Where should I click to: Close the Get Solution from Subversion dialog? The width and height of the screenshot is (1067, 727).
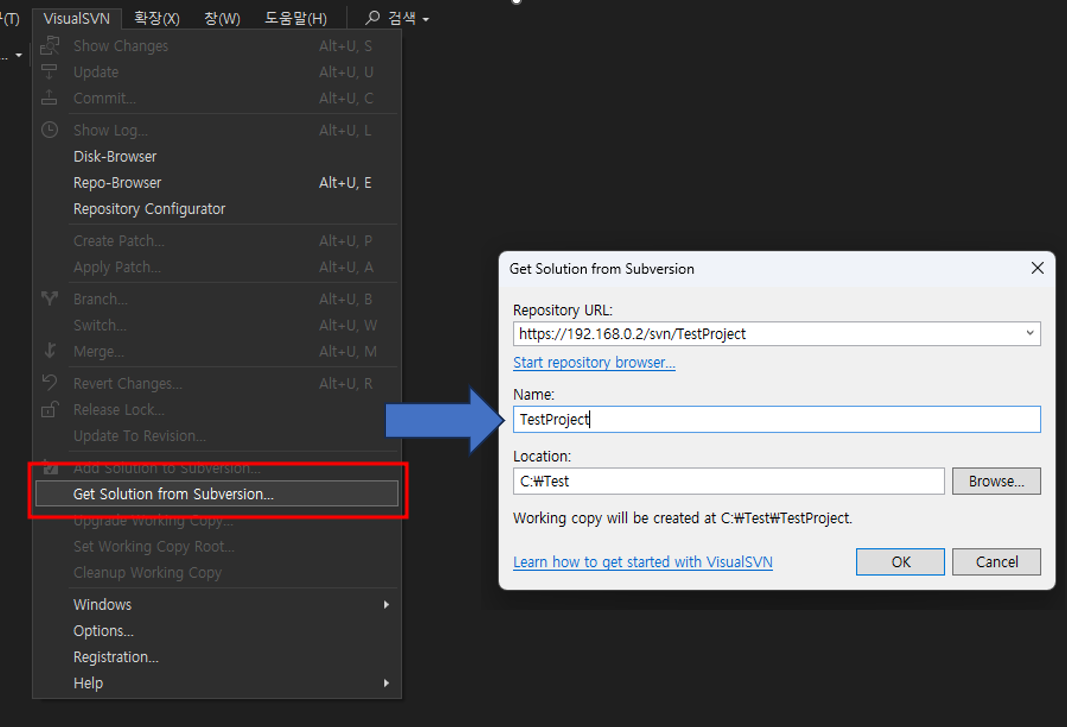(x=1037, y=268)
